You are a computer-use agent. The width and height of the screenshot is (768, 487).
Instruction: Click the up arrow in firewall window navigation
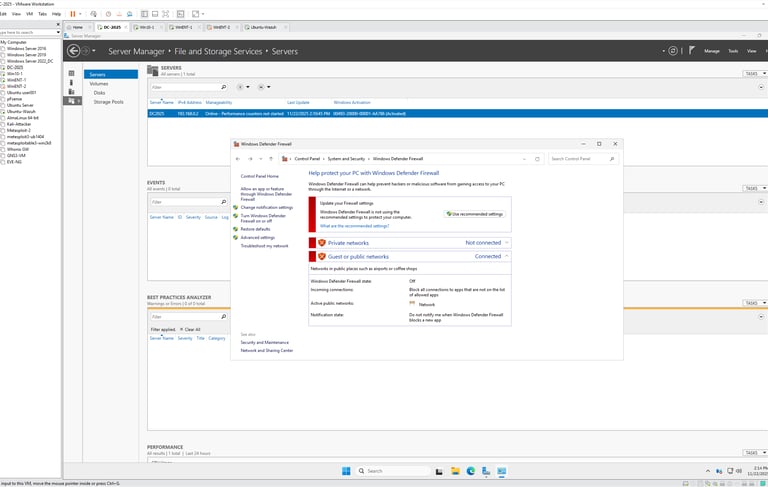point(271,159)
